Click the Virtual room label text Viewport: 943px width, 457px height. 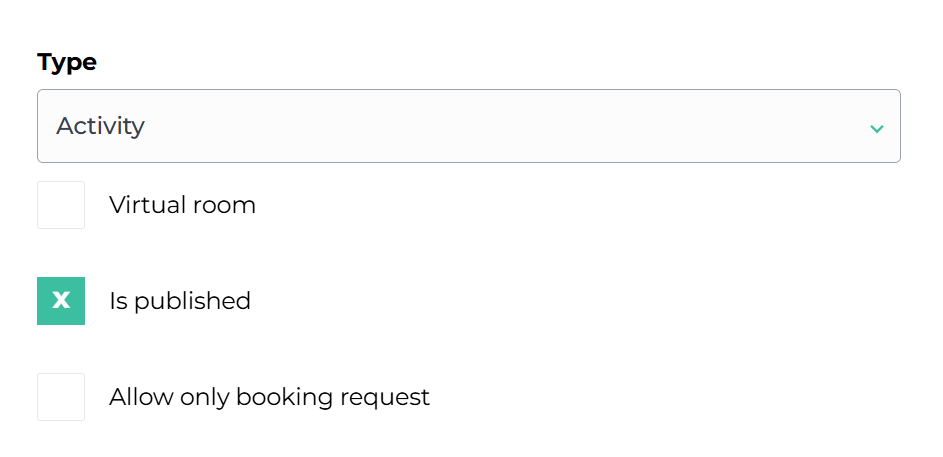click(x=182, y=205)
